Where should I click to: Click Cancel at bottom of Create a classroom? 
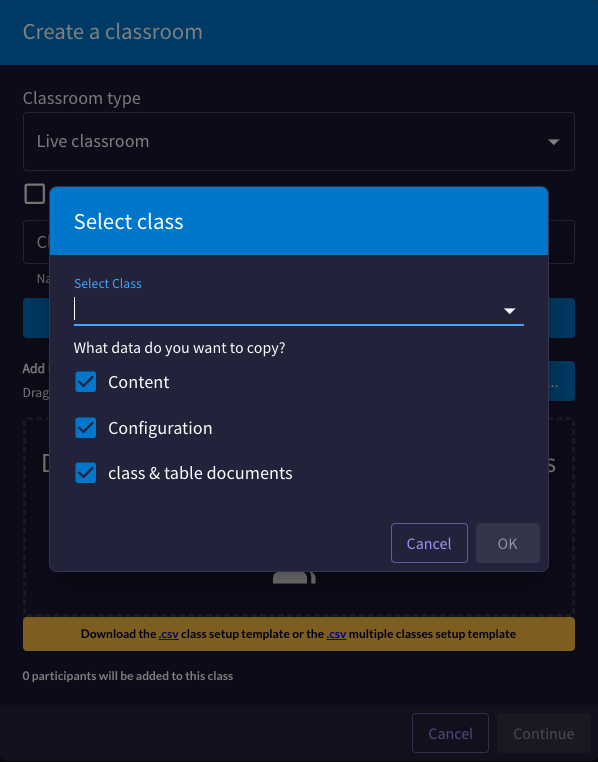(450, 733)
